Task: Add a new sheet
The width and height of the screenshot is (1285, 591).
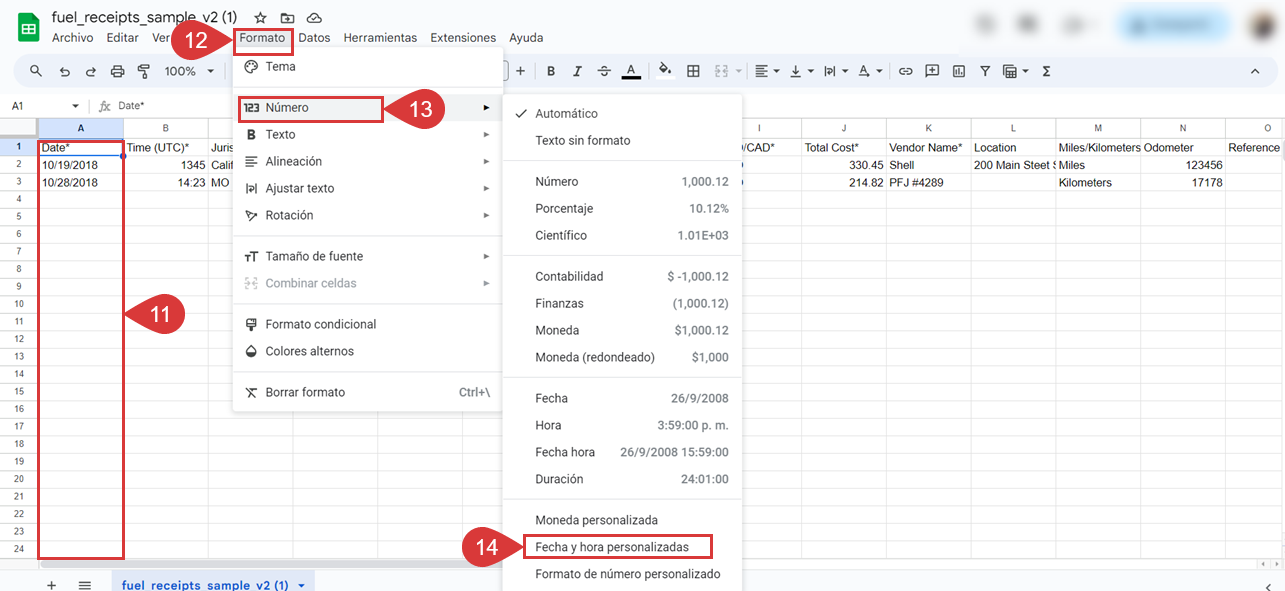Action: click(x=52, y=584)
